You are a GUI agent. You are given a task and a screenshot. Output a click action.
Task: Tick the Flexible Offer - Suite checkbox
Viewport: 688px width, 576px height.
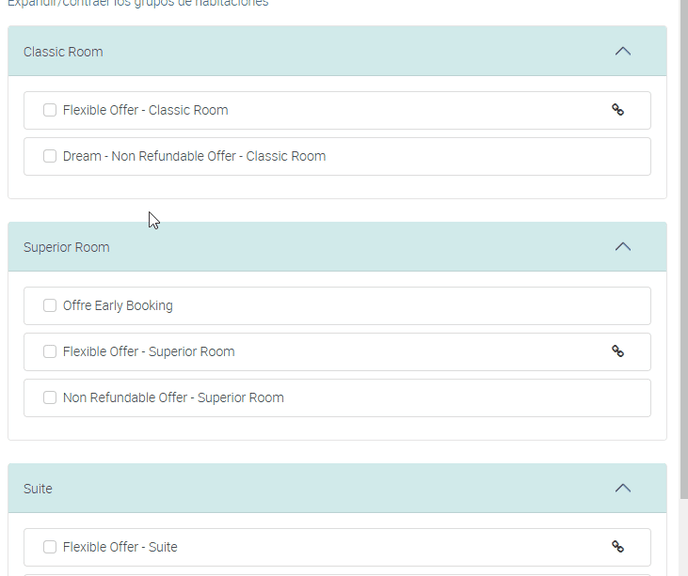tap(50, 547)
